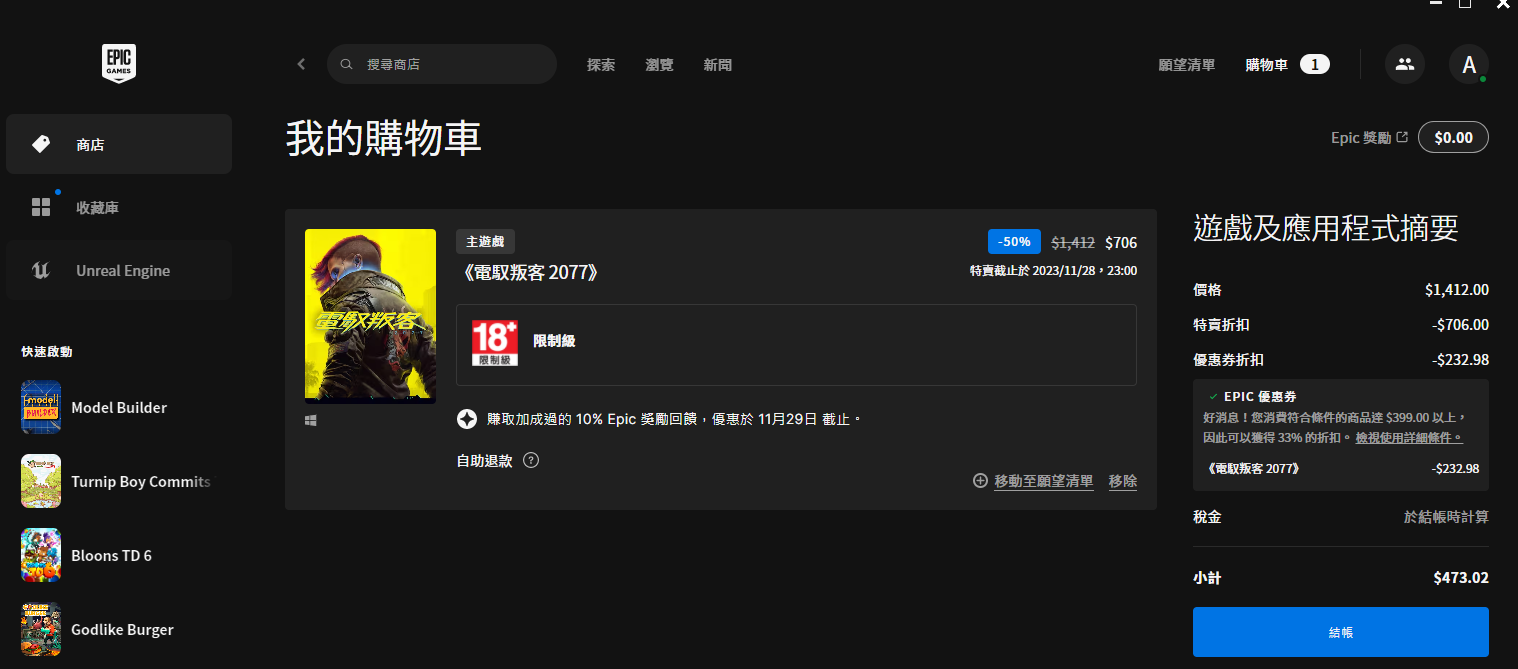Click the 主遊戲 tag label
The height and width of the screenshot is (669, 1518).
pyautogui.click(x=485, y=241)
